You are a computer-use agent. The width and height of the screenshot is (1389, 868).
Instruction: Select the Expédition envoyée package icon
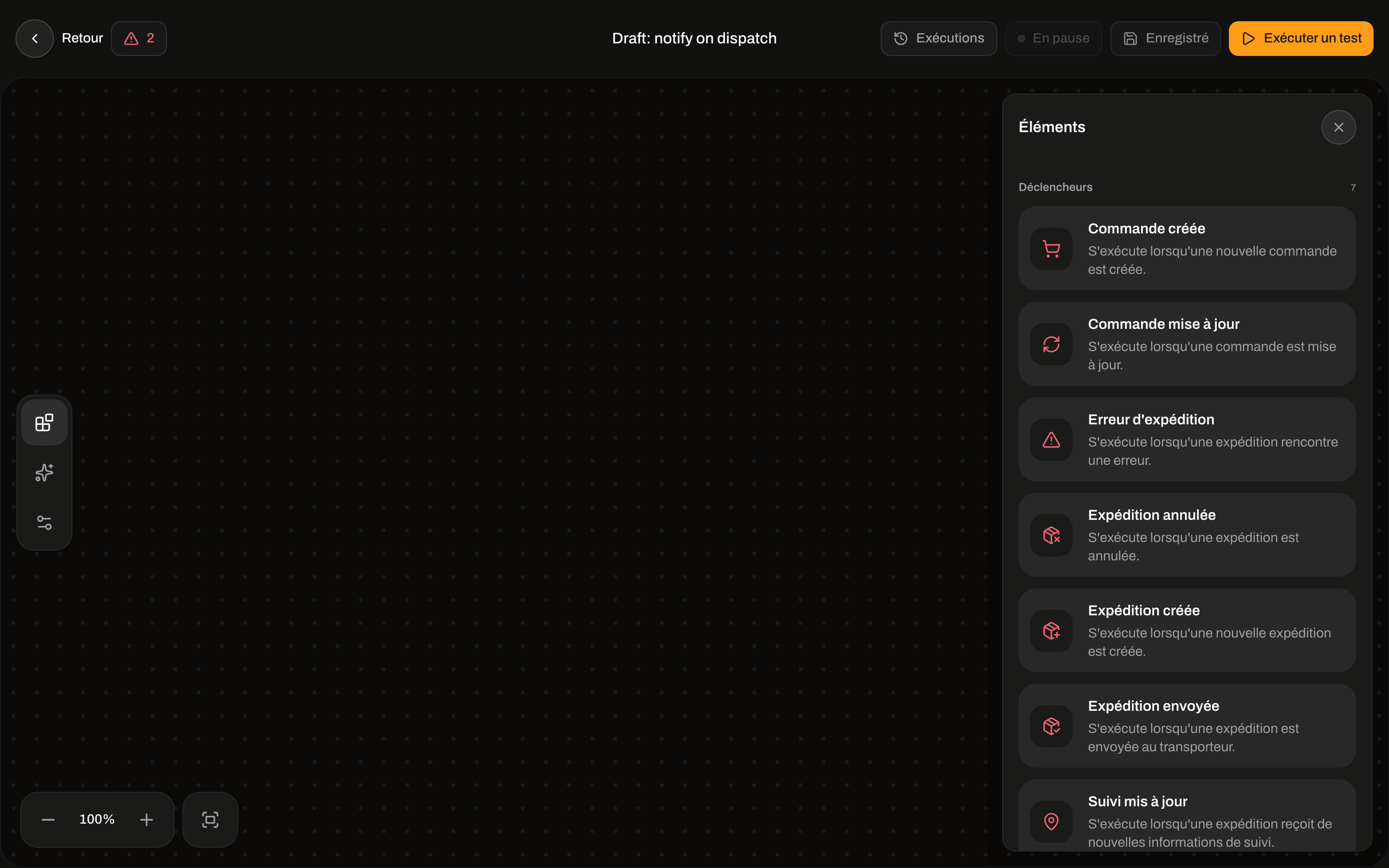[1051, 726]
